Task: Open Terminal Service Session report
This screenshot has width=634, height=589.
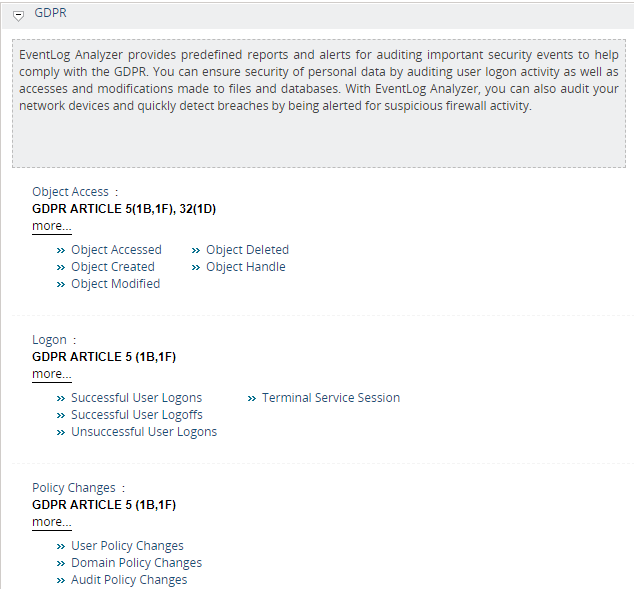Action: [x=330, y=398]
